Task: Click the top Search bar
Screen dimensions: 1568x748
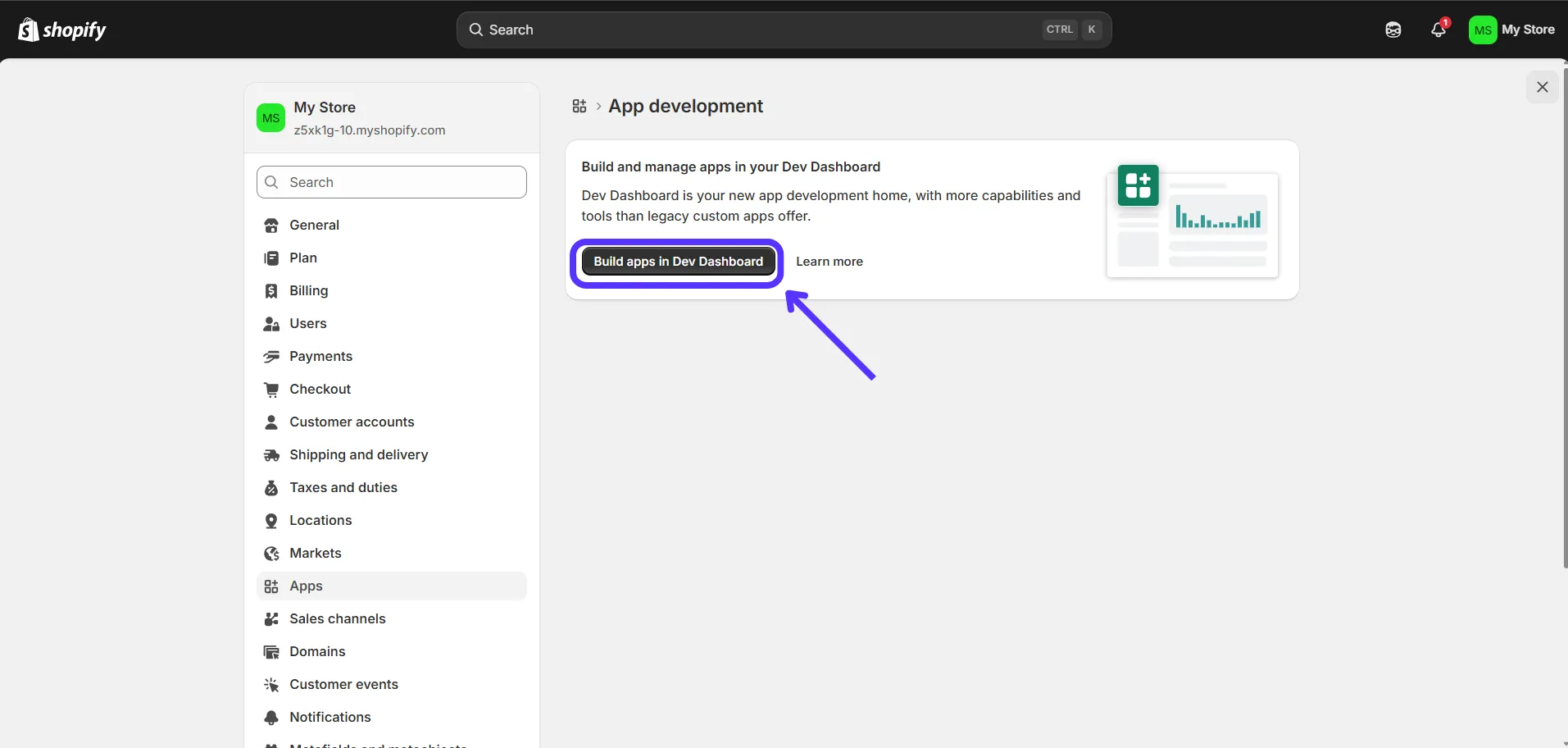Action: coord(784,30)
